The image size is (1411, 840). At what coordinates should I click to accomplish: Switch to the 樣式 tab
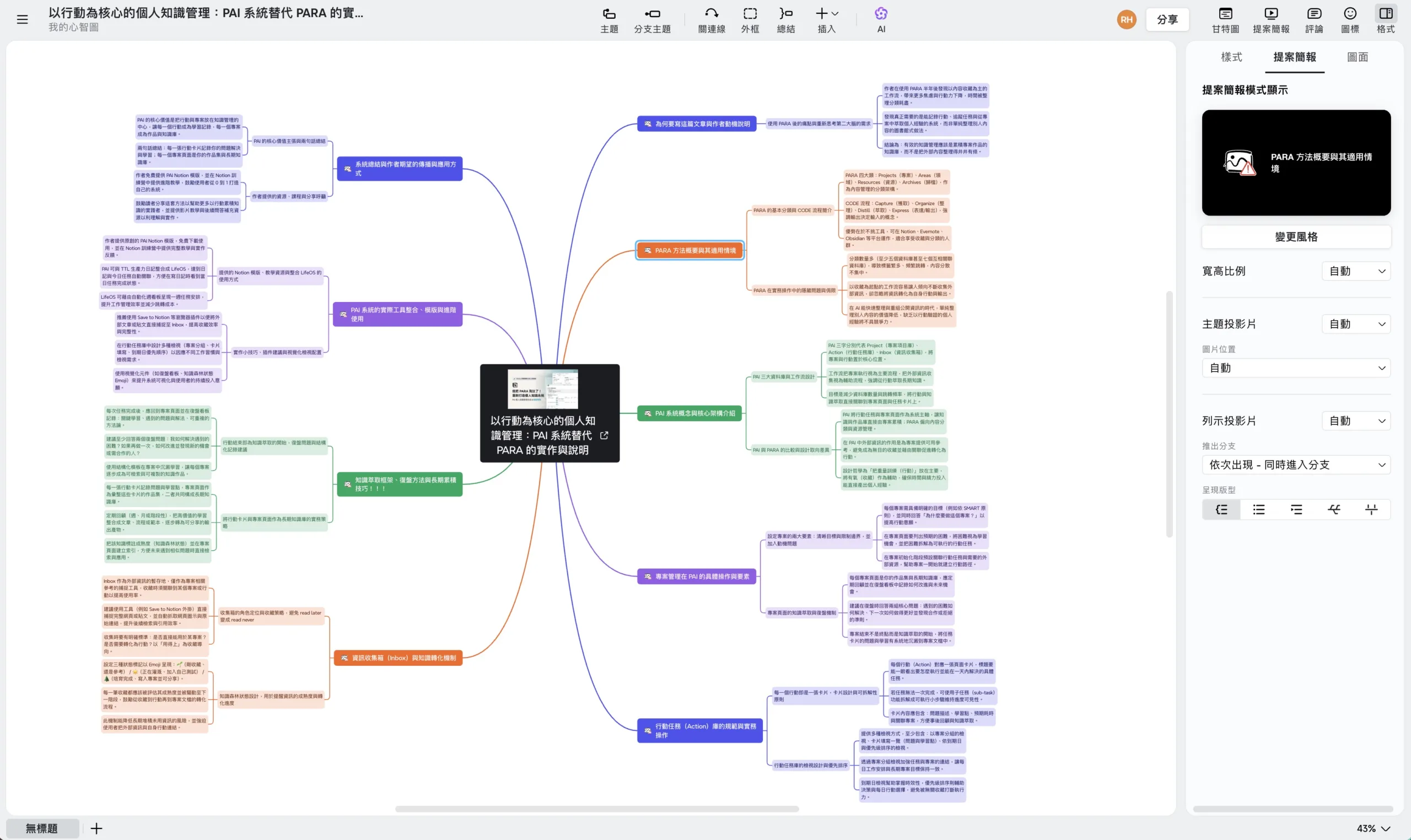1231,57
